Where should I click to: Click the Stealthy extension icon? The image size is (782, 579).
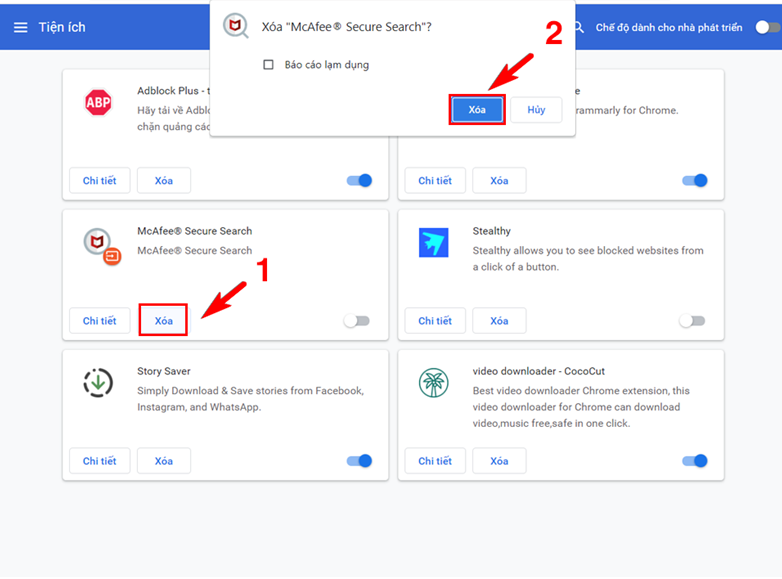pos(433,242)
